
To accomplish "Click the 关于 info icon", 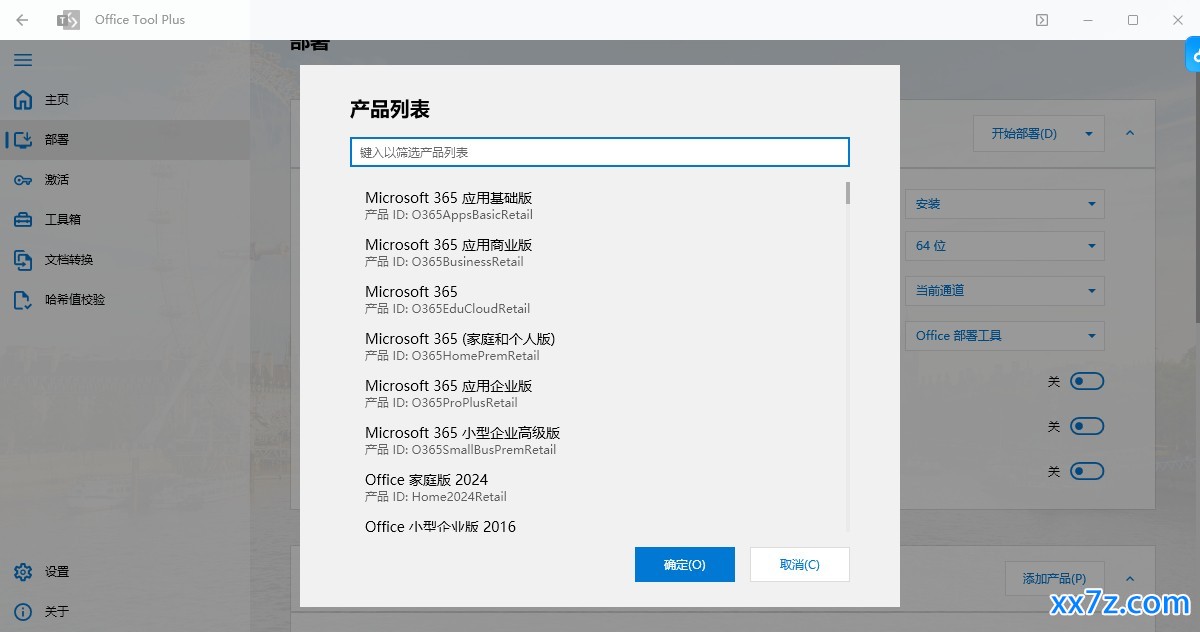I will (23, 611).
